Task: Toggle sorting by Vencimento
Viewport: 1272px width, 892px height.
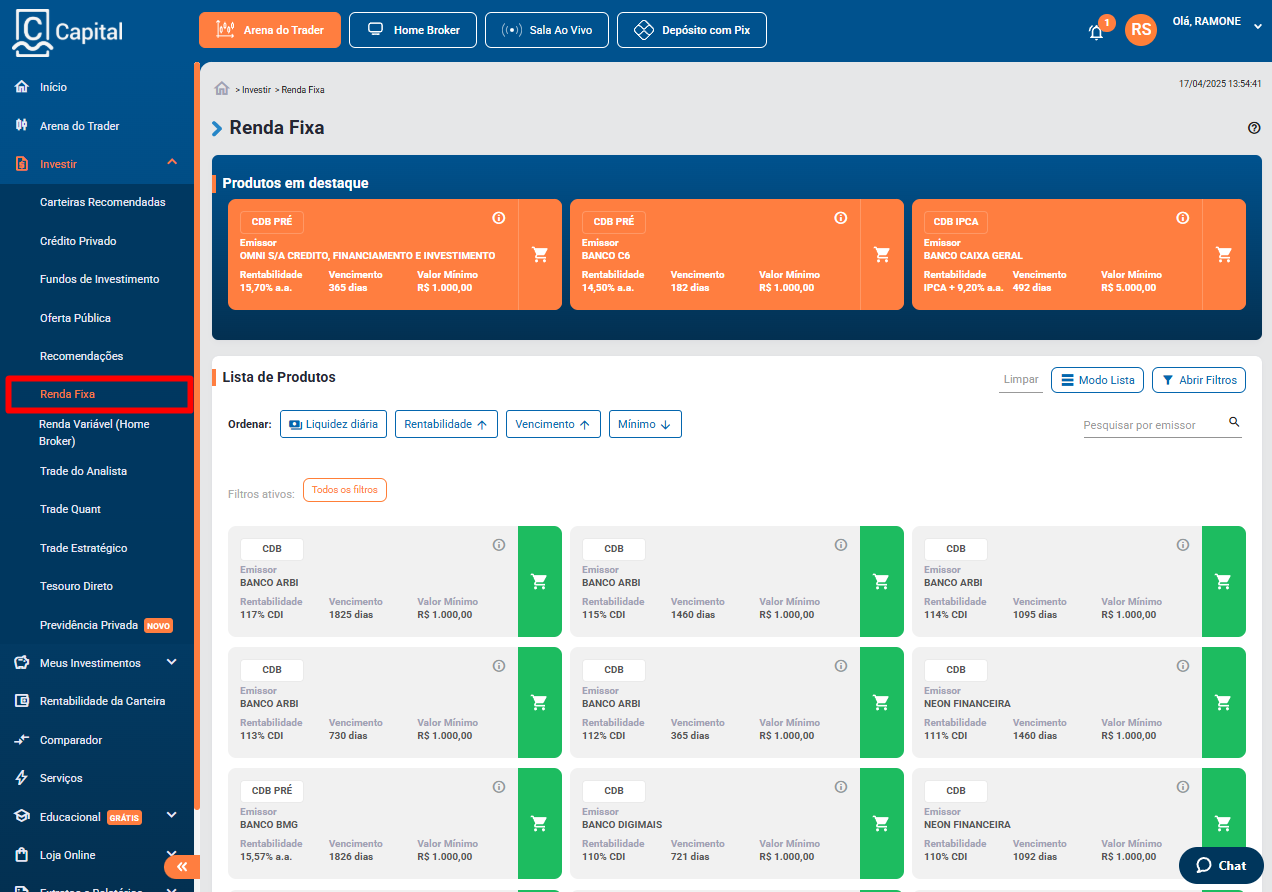Action: pyautogui.click(x=553, y=424)
